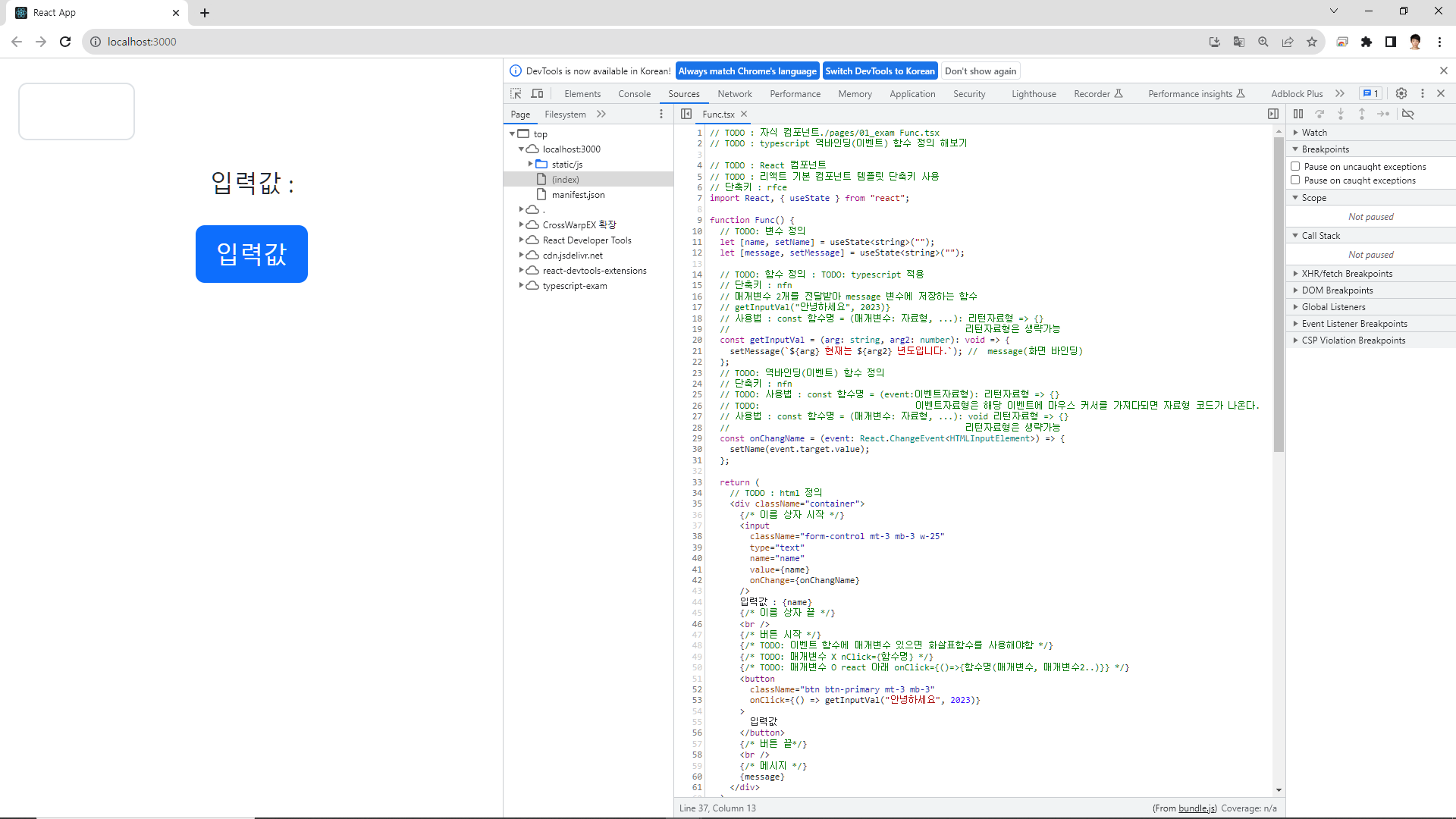This screenshot has width=1456, height=819.
Task: Bookmark this page with star icon
Action: 1312,42
